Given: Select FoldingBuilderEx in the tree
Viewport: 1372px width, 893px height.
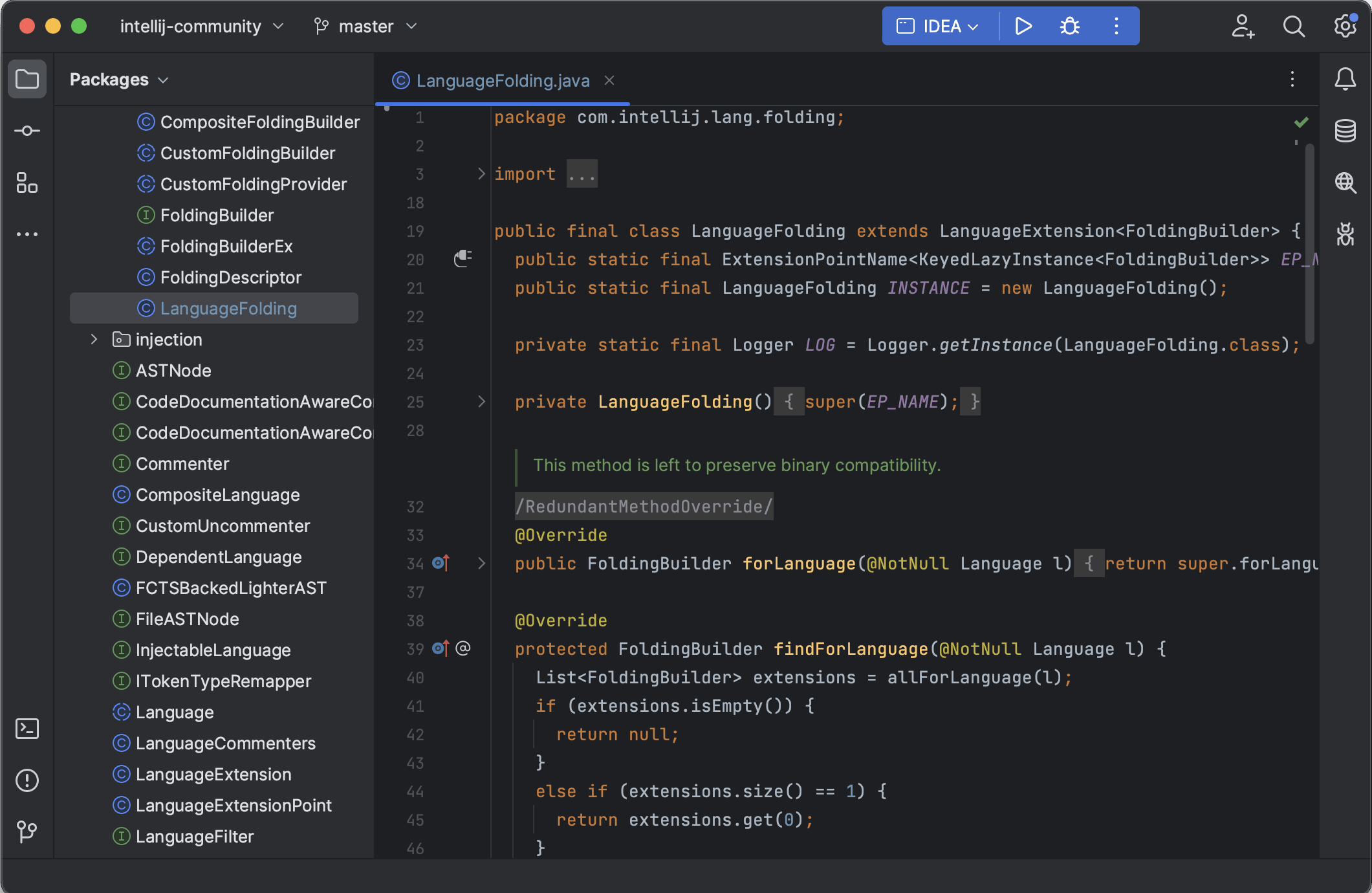Looking at the screenshot, I should pos(226,246).
